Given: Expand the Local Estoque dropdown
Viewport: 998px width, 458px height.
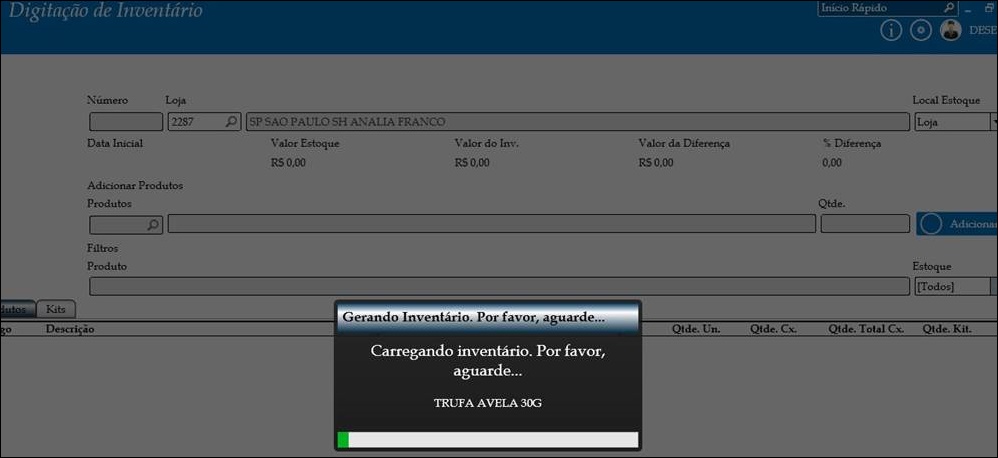Looking at the screenshot, I should (993, 121).
